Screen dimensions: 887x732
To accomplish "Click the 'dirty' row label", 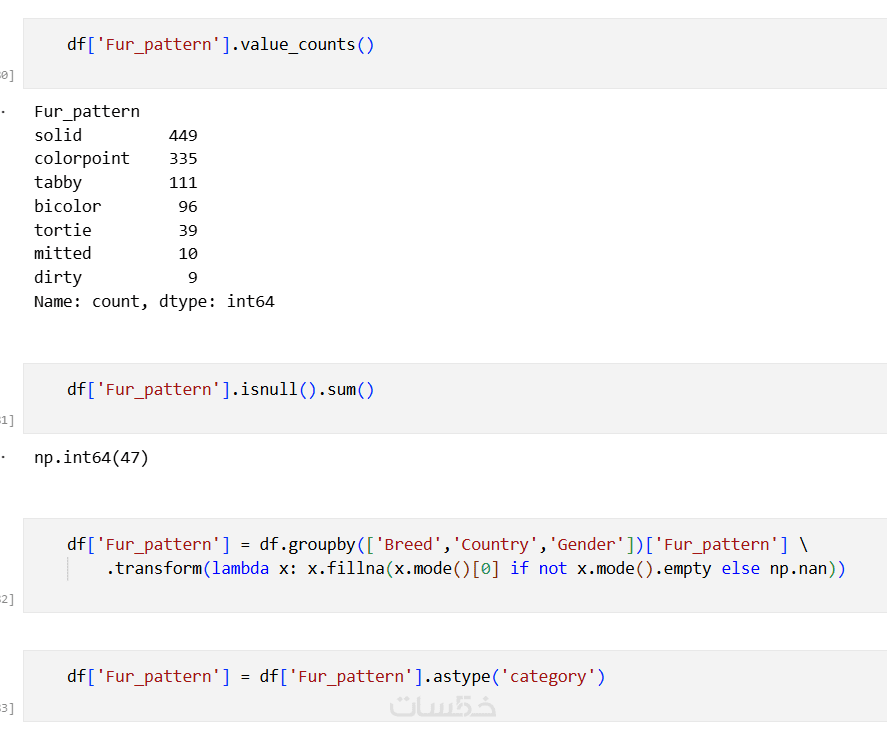I will click(58, 278).
